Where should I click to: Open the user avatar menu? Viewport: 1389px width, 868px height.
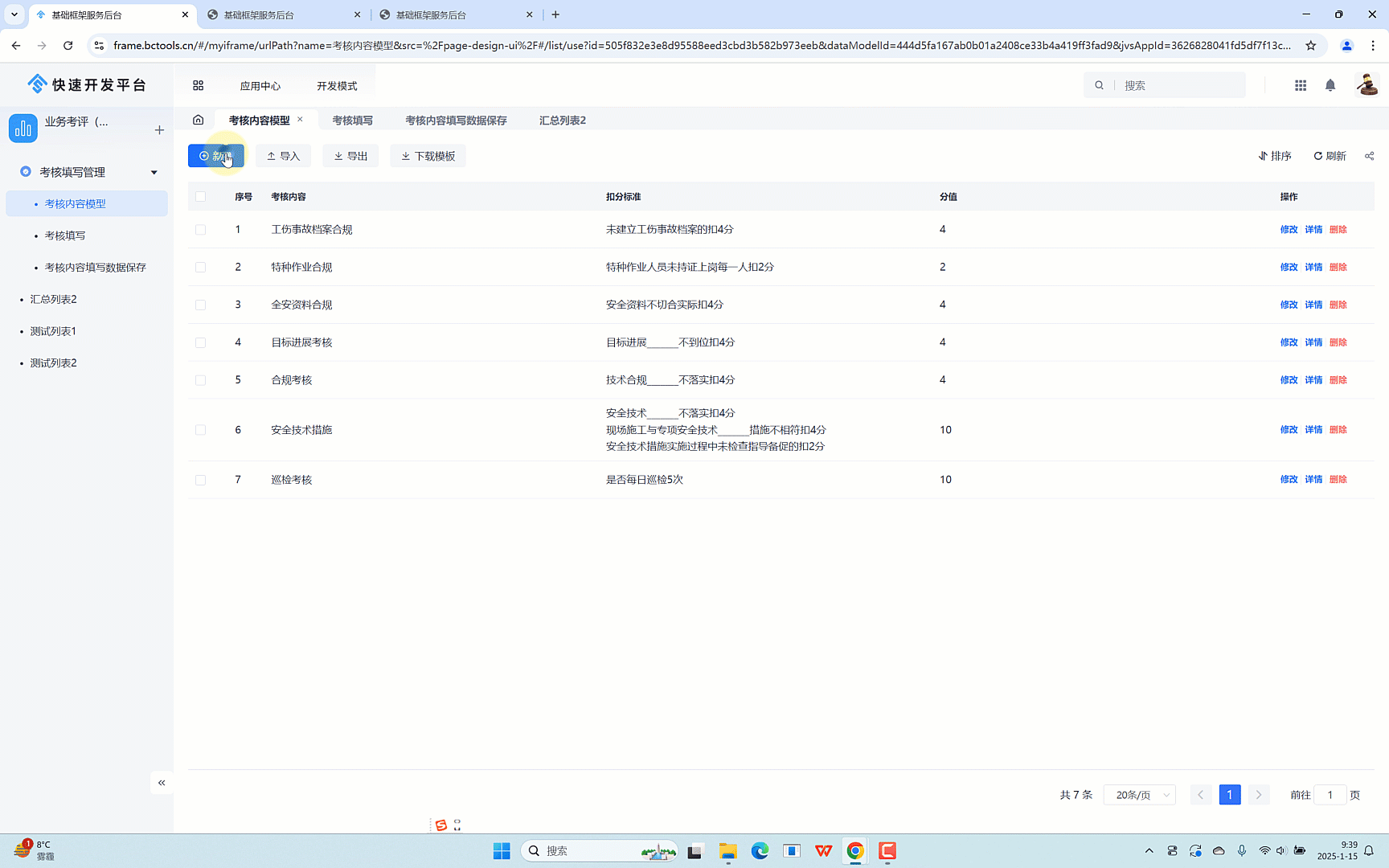pos(1366,85)
